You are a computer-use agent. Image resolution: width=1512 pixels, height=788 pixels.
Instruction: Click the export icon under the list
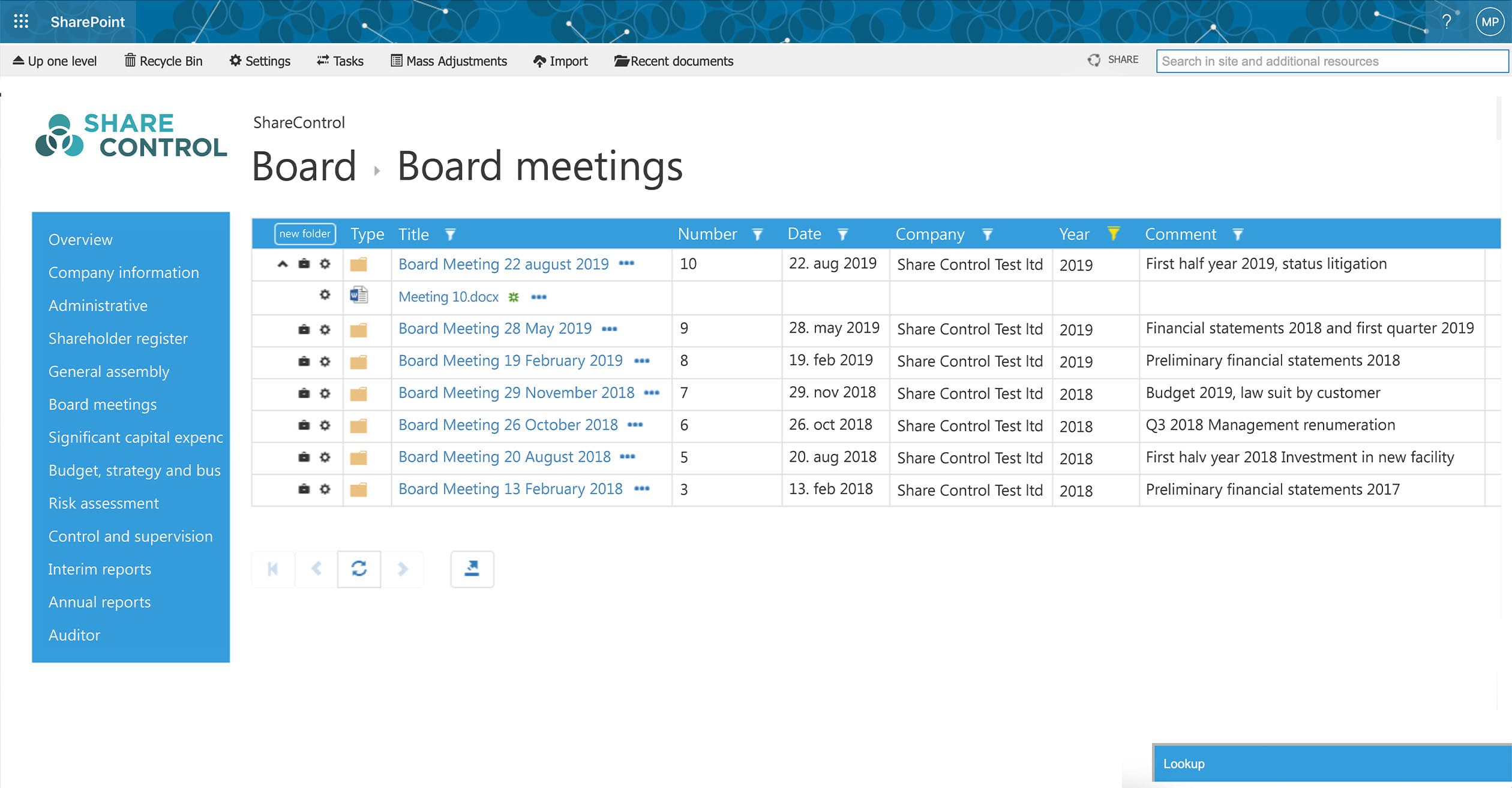pyautogui.click(x=472, y=569)
